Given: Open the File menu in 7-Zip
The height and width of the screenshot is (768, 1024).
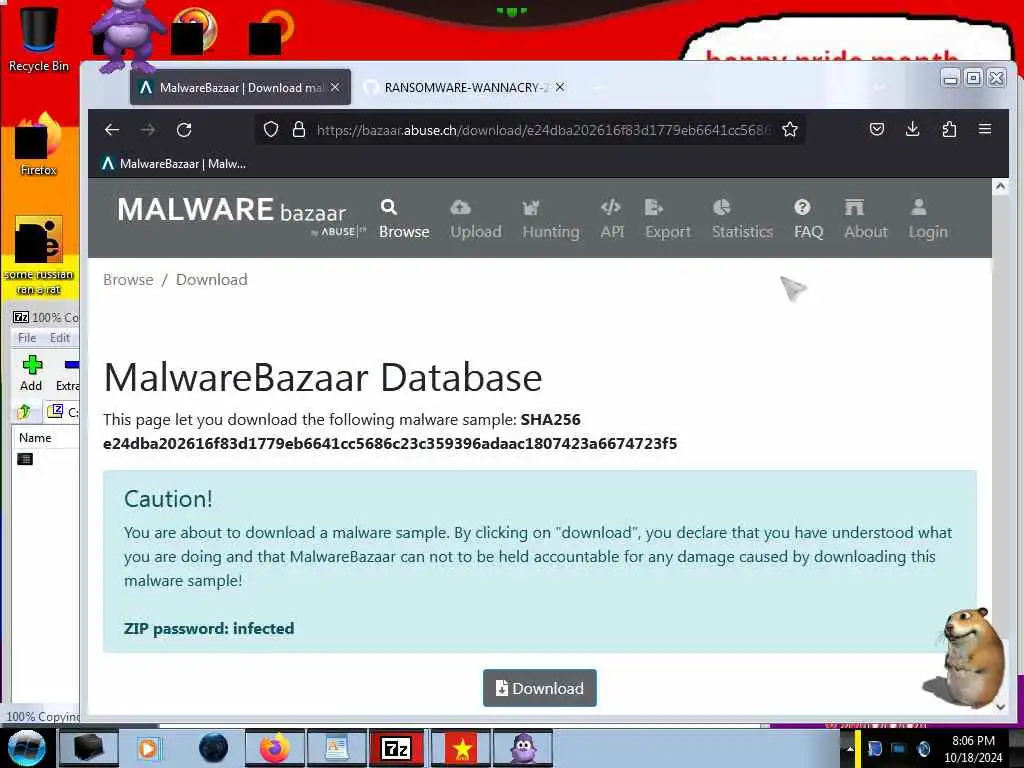Looking at the screenshot, I should tap(27, 338).
